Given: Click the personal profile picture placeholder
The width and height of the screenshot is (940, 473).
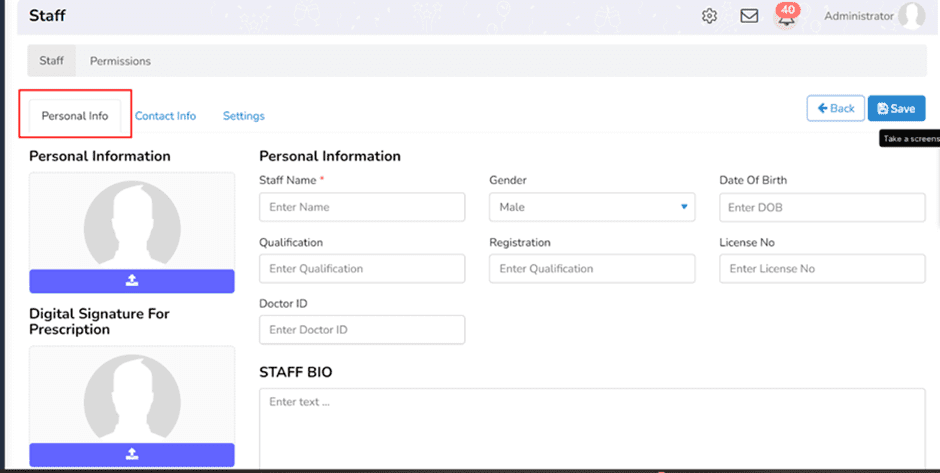Looking at the screenshot, I should pos(132,222).
